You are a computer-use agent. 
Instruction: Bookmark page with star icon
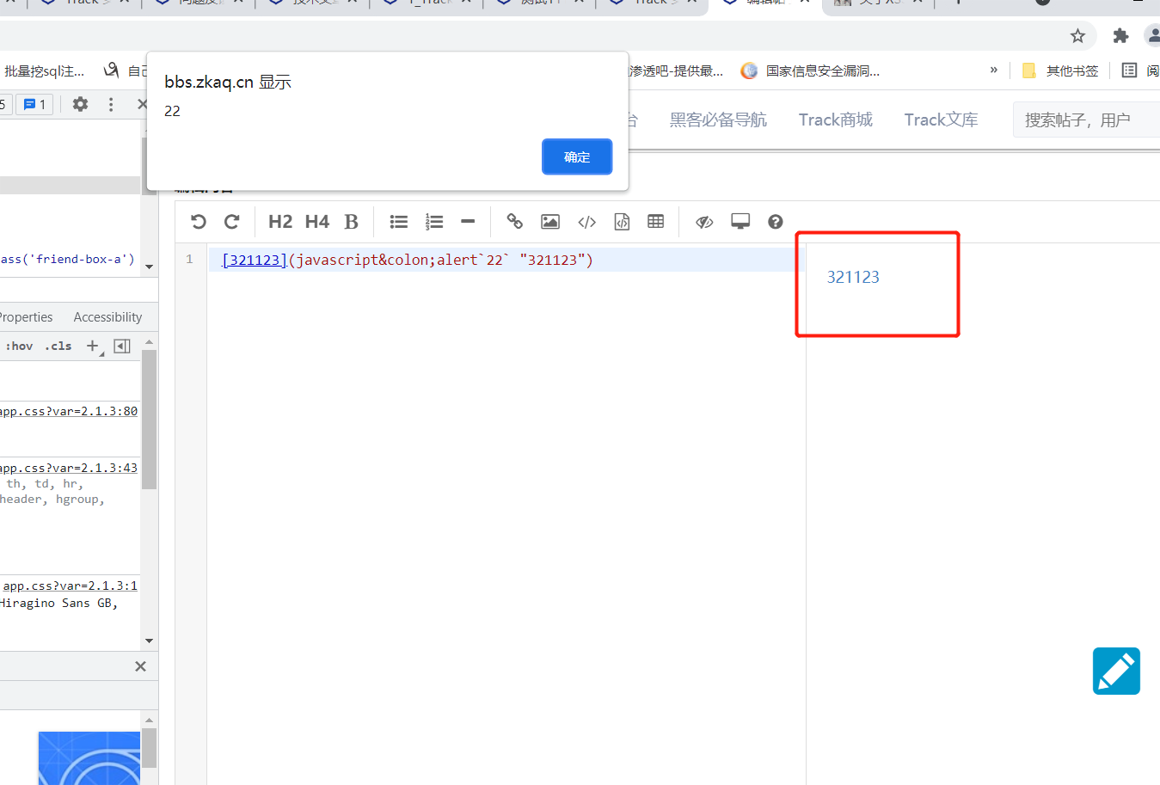[x=1077, y=36]
